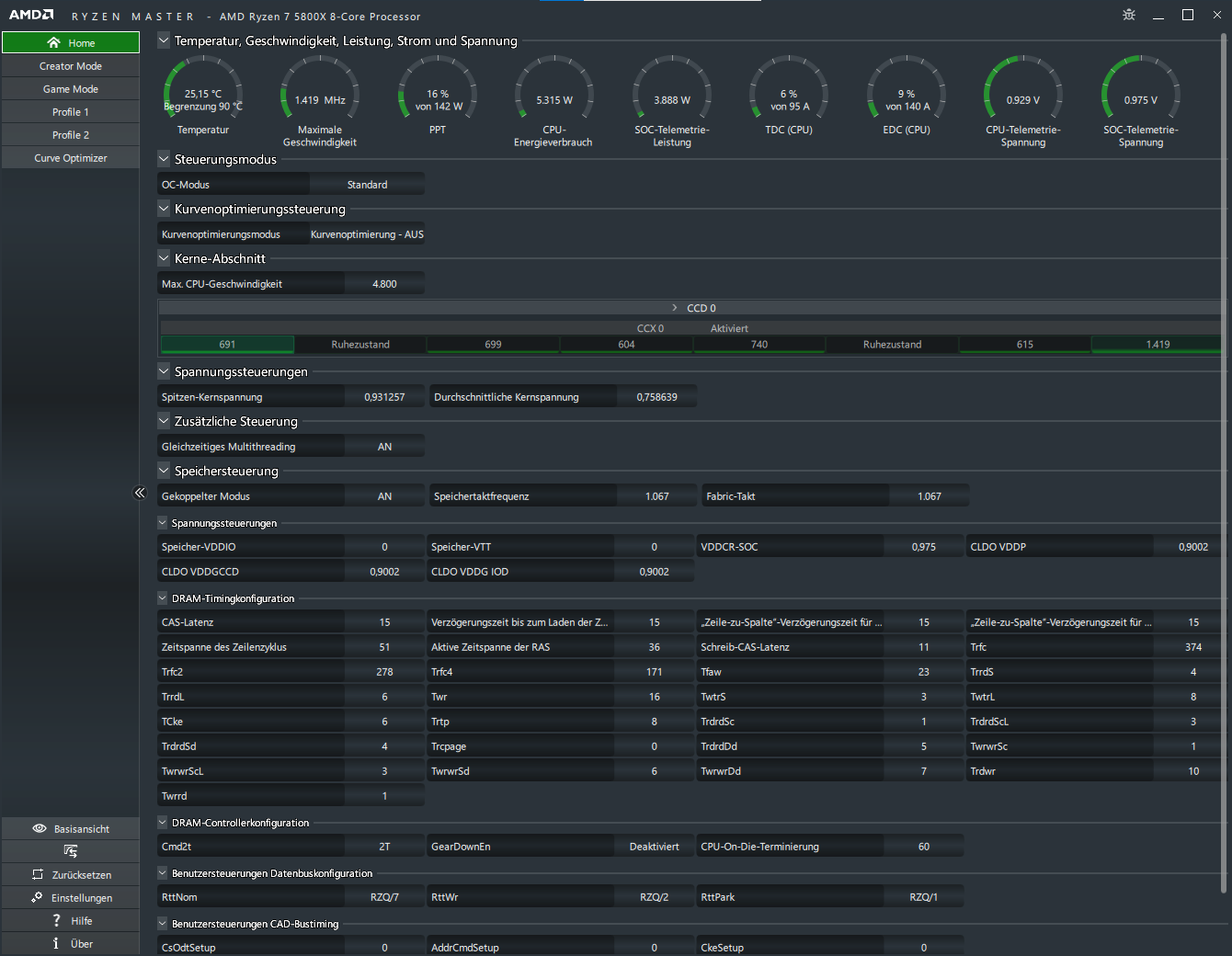Switch to Profile 2
The image size is (1232, 956).
click(x=71, y=135)
